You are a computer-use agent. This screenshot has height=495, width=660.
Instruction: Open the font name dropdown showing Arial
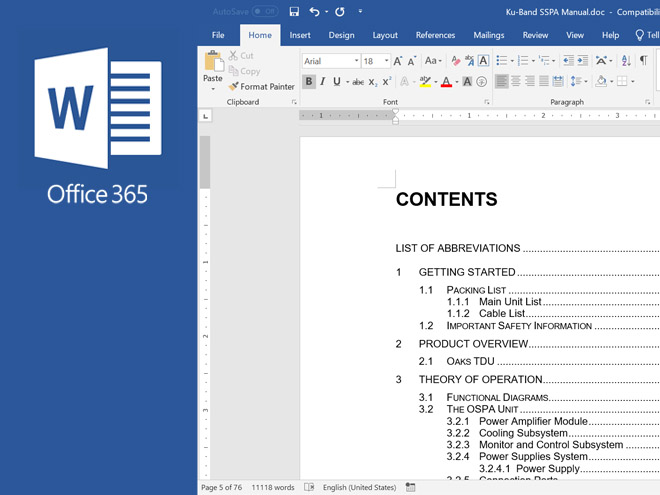click(x=354, y=61)
